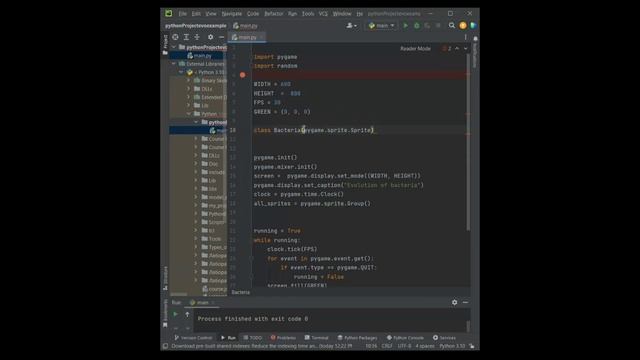Click the orange IDE updates icon

462,25
